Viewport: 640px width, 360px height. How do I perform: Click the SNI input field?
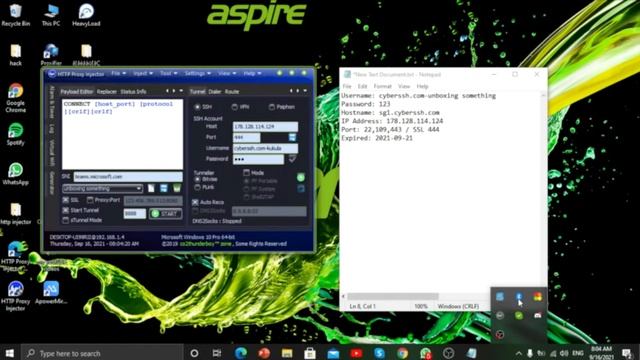[128, 177]
